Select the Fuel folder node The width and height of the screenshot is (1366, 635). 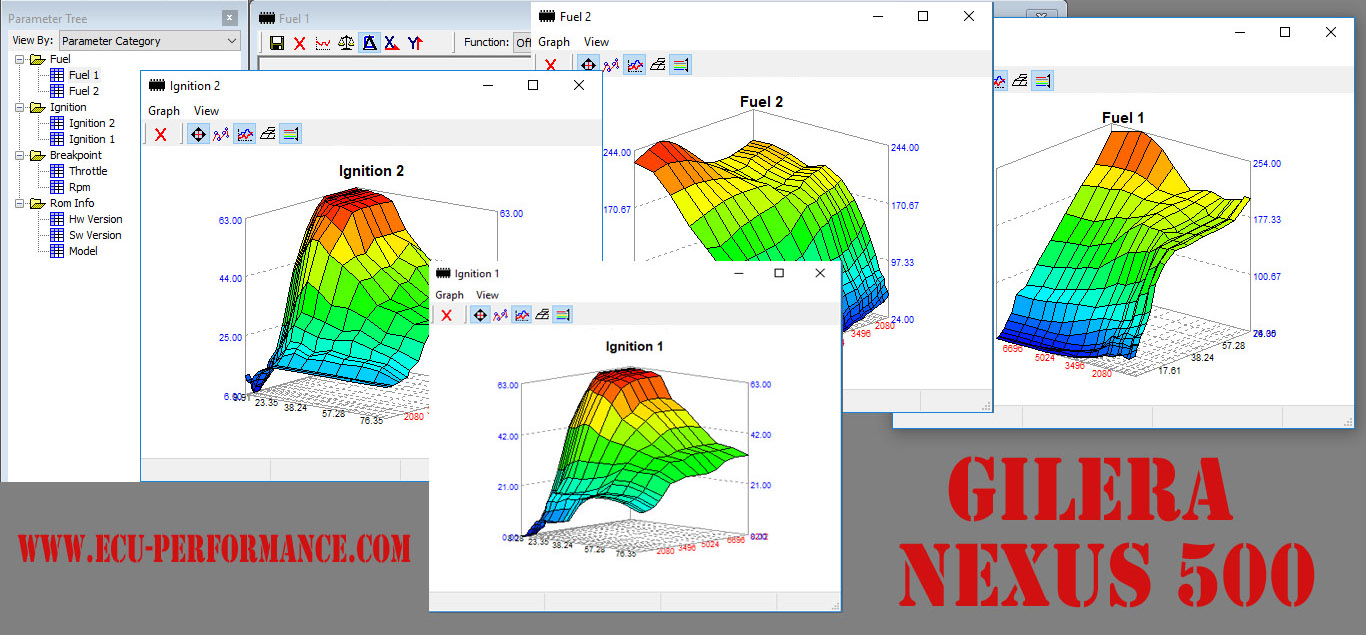(x=60, y=59)
